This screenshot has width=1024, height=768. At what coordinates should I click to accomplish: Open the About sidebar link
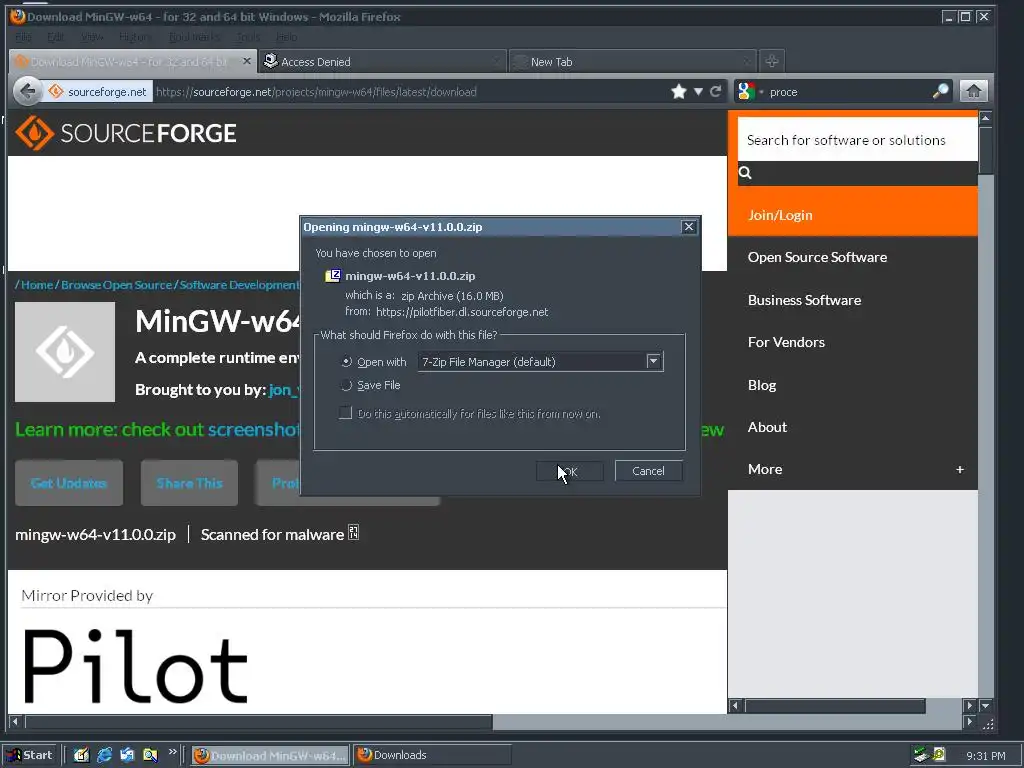[767, 427]
